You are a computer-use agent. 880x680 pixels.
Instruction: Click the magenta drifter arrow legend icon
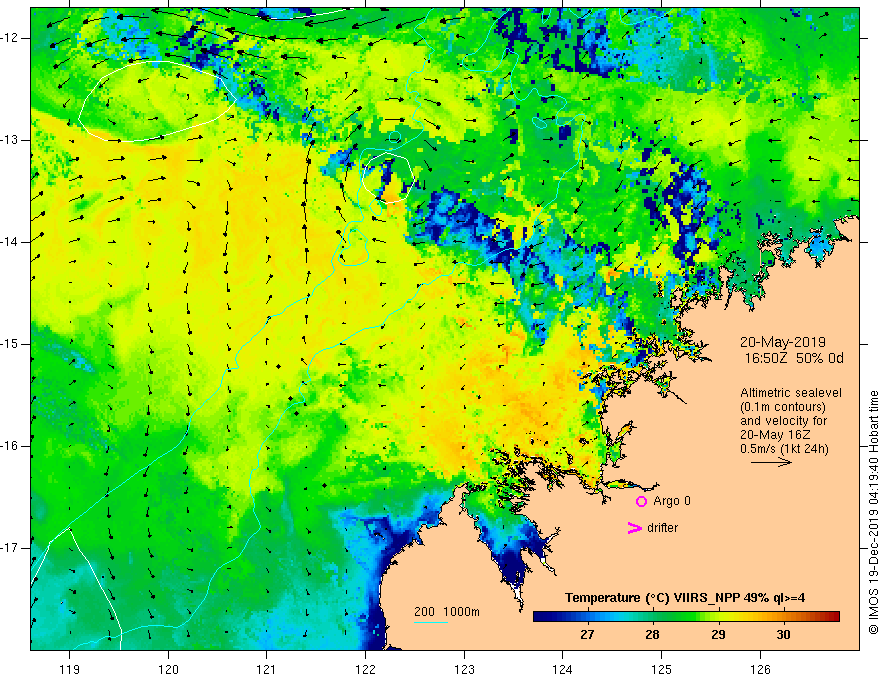tap(635, 528)
